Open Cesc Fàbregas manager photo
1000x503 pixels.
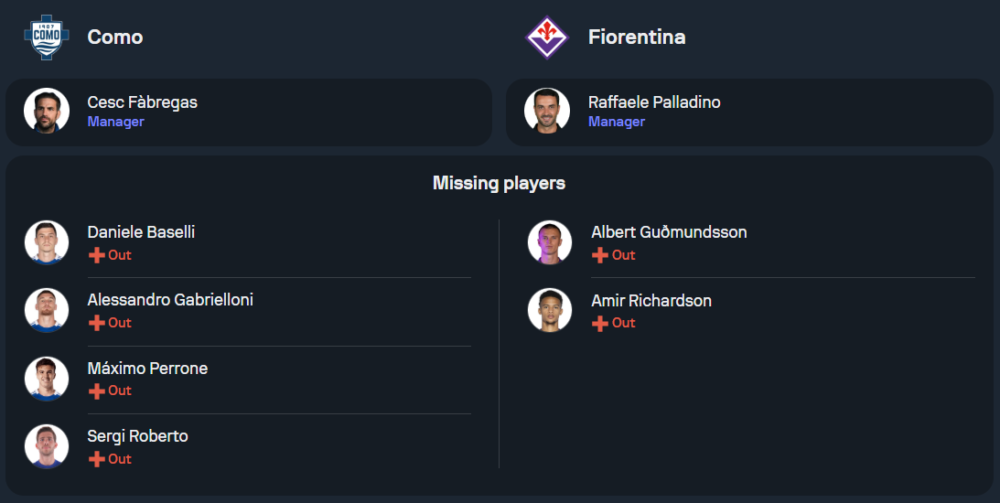[47, 111]
